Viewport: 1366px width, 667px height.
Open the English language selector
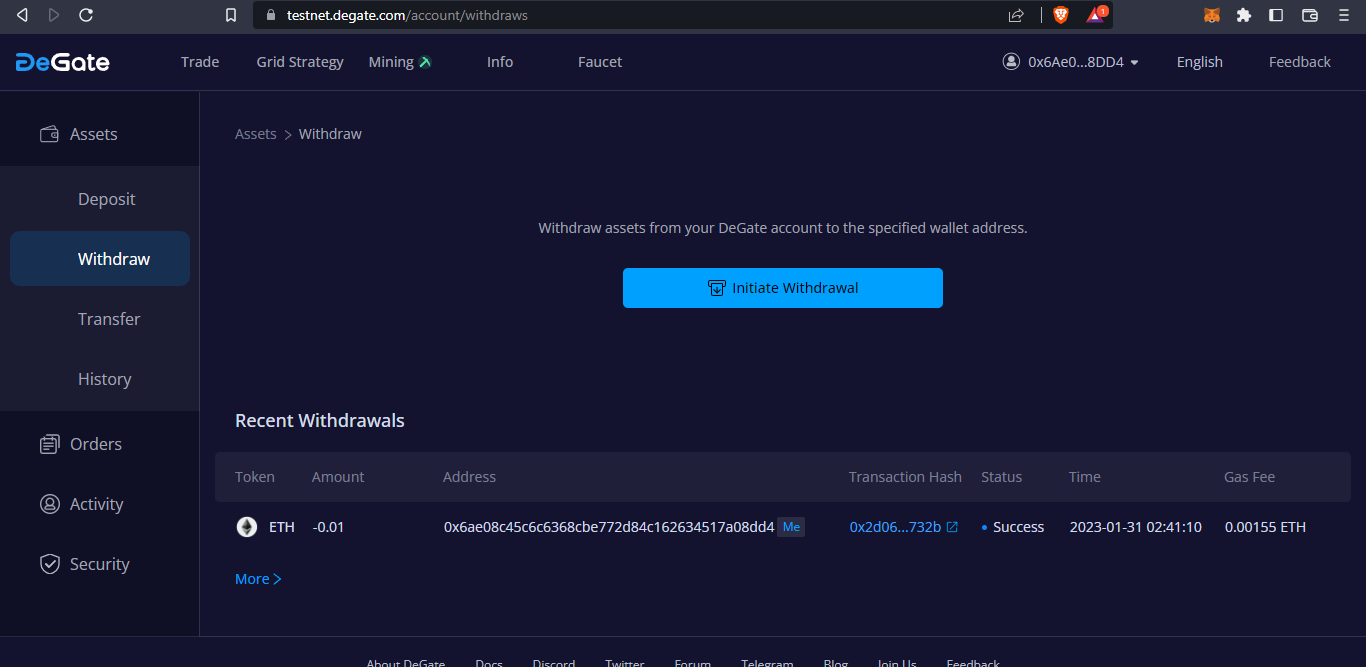tap(1200, 62)
